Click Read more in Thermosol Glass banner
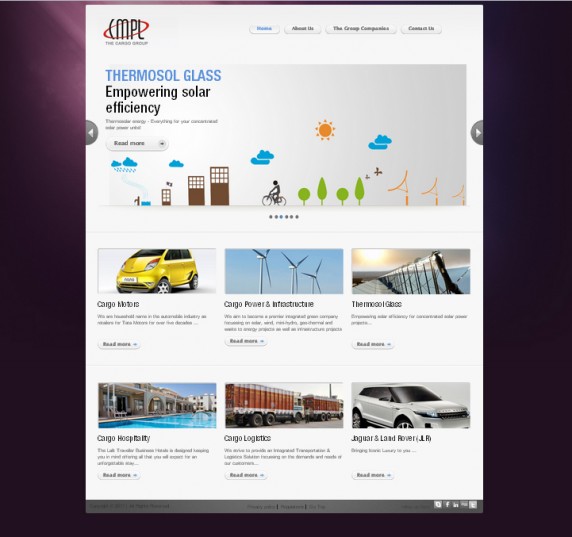This screenshot has width=572, height=537. [137, 143]
